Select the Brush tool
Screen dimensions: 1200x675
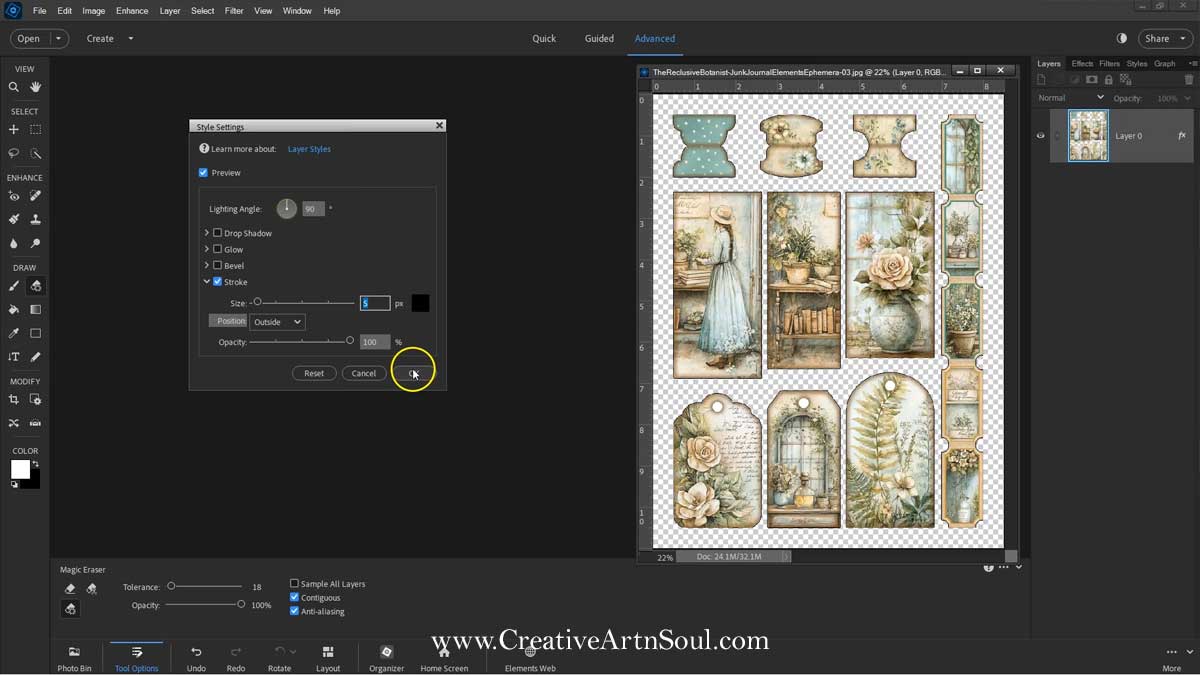(x=14, y=286)
